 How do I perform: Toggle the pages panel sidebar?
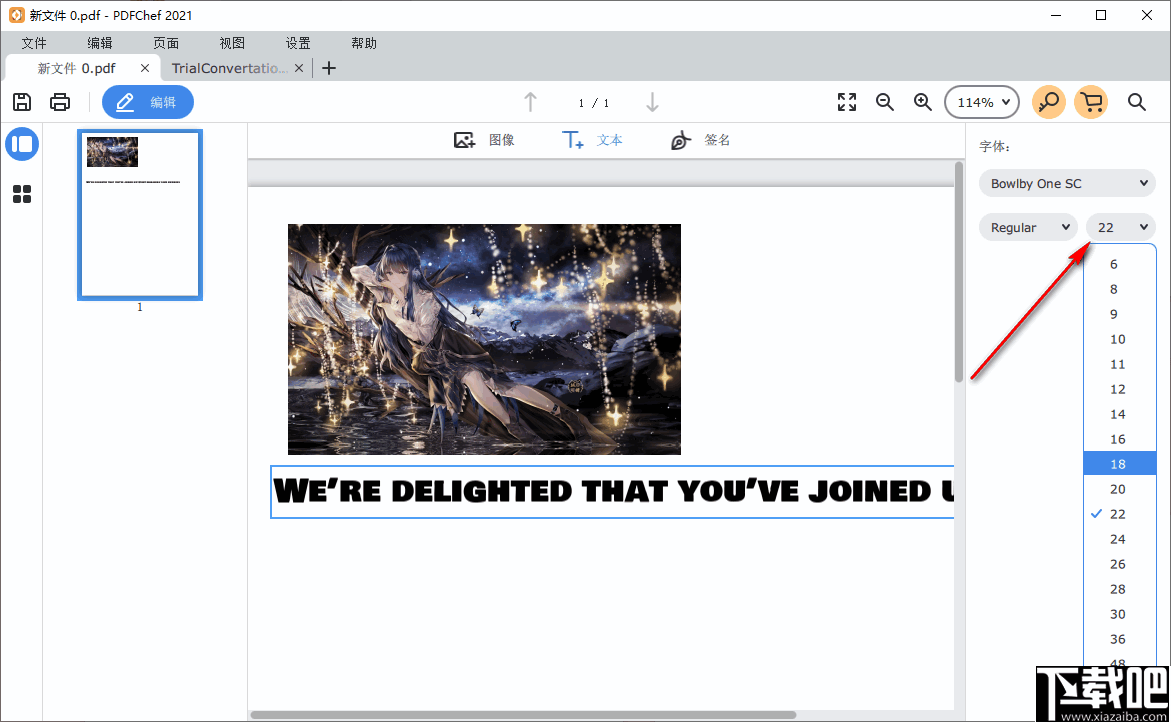pyautogui.click(x=22, y=144)
